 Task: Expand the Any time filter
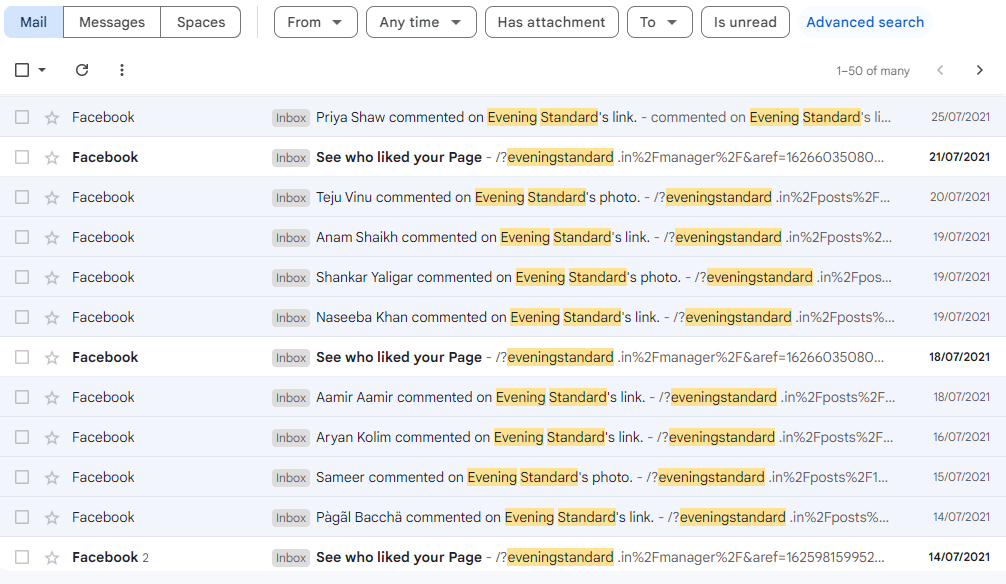click(421, 21)
